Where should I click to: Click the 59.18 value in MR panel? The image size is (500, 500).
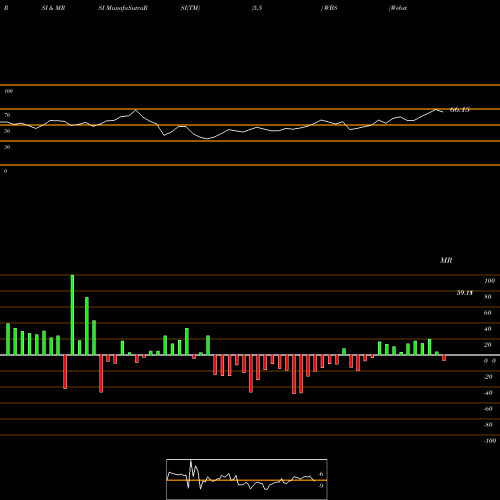[x=465, y=293]
